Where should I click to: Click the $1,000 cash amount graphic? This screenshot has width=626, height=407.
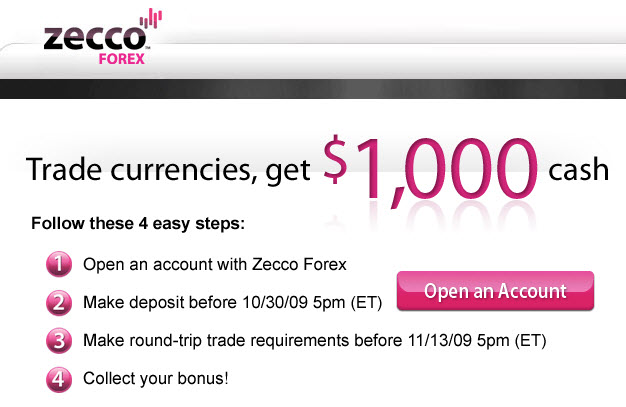[x=430, y=170]
